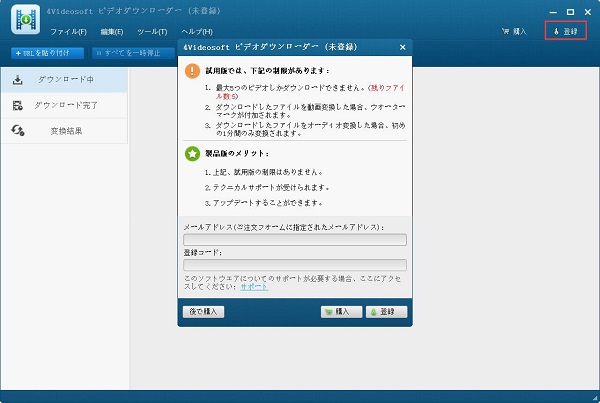Click text アップデートすることができます
This screenshot has height=403, width=600.
click(267, 203)
